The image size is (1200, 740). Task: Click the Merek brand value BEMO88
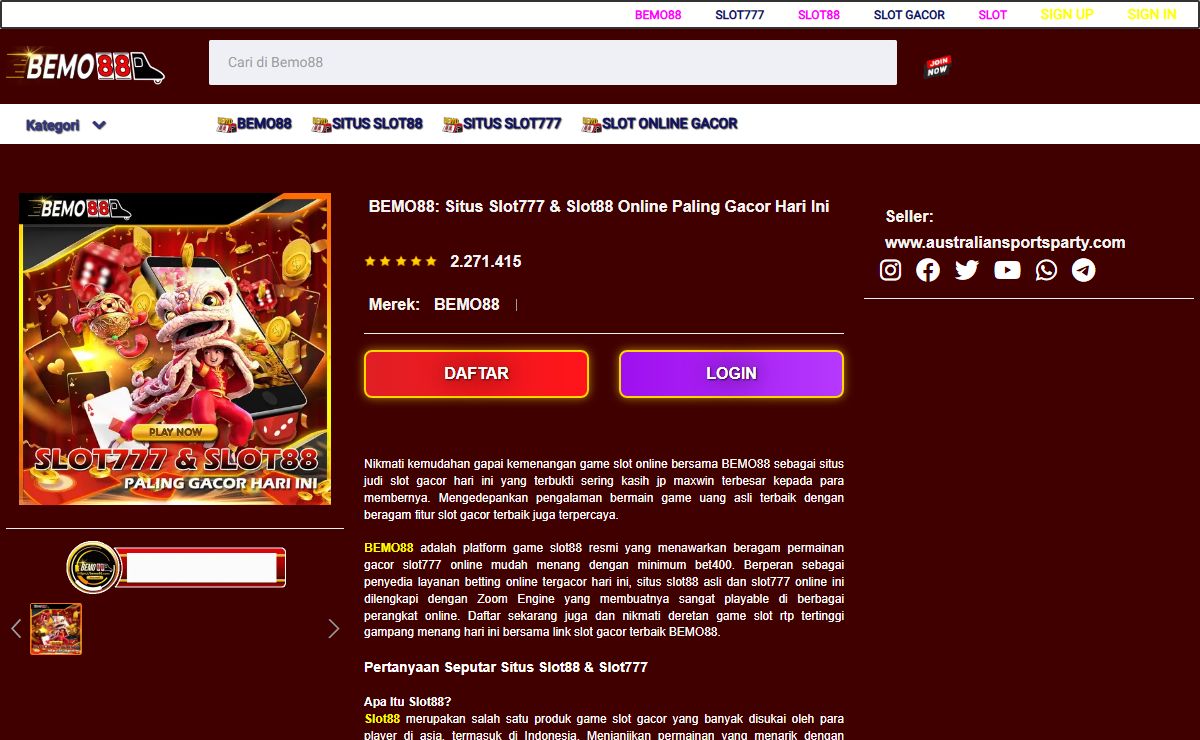pyautogui.click(x=467, y=304)
